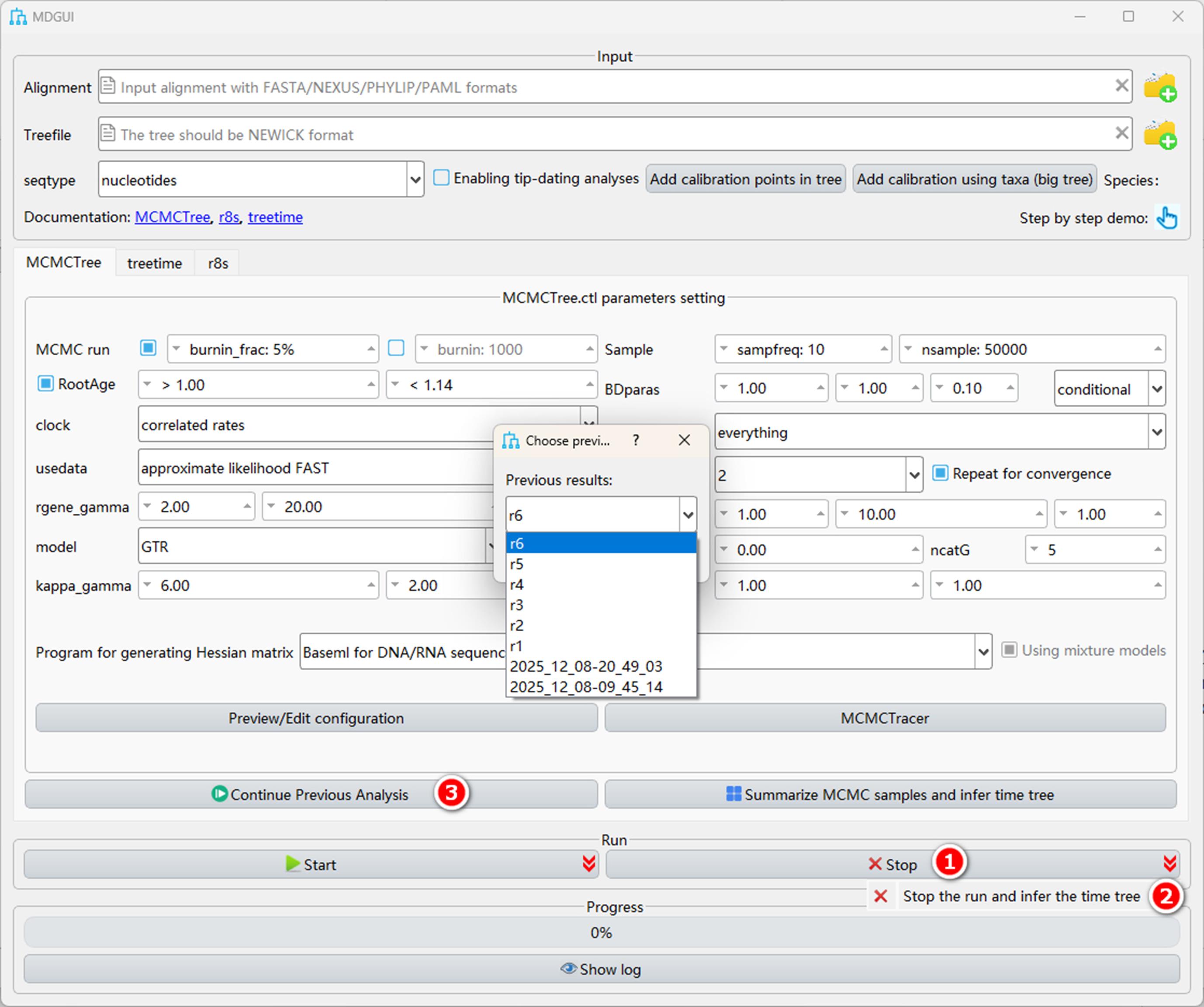Enable the burnin 1000 checkbox
This screenshot has width=1204, height=1007.
[396, 348]
